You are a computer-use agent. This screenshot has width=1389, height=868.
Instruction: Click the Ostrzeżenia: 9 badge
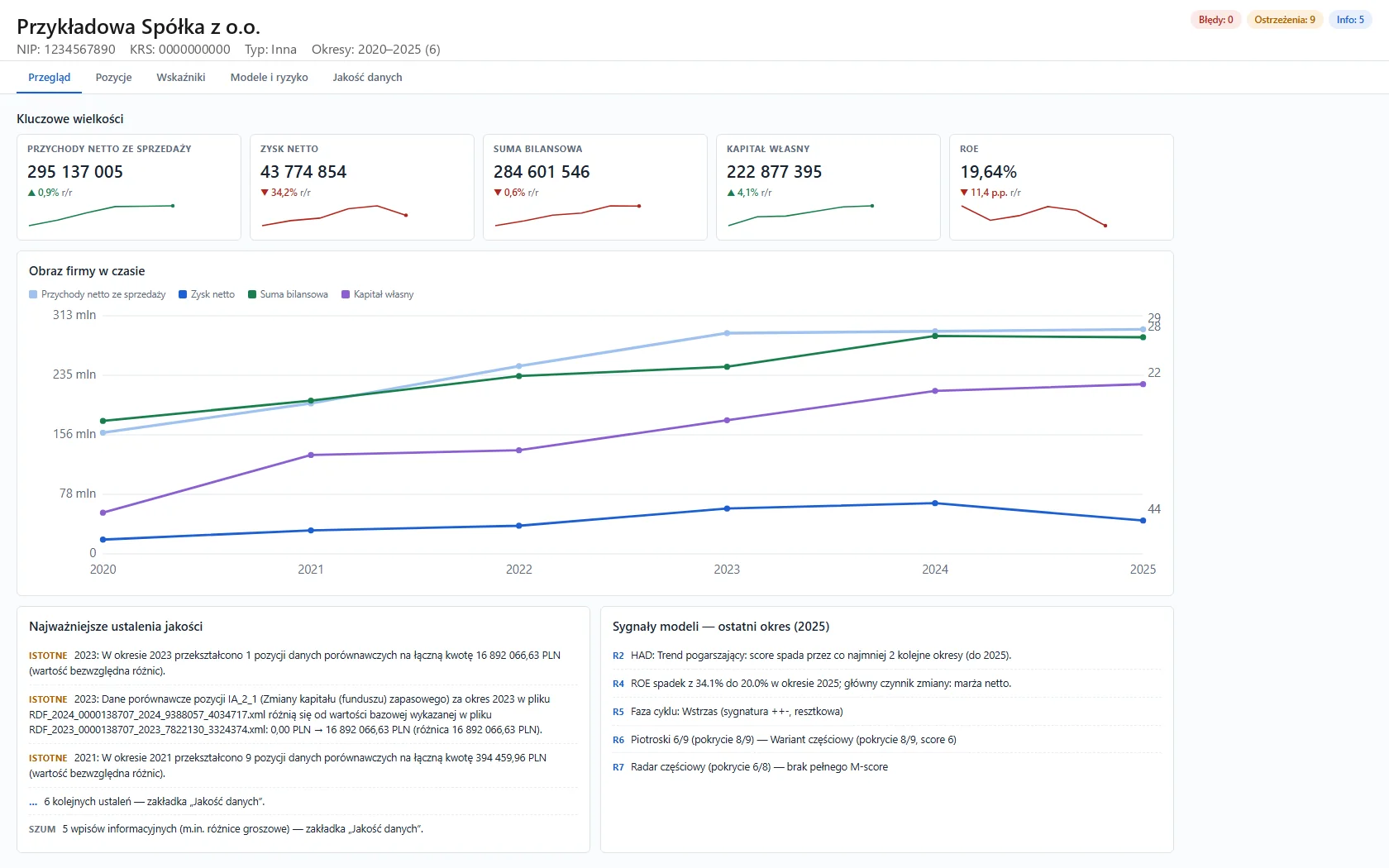click(1285, 20)
